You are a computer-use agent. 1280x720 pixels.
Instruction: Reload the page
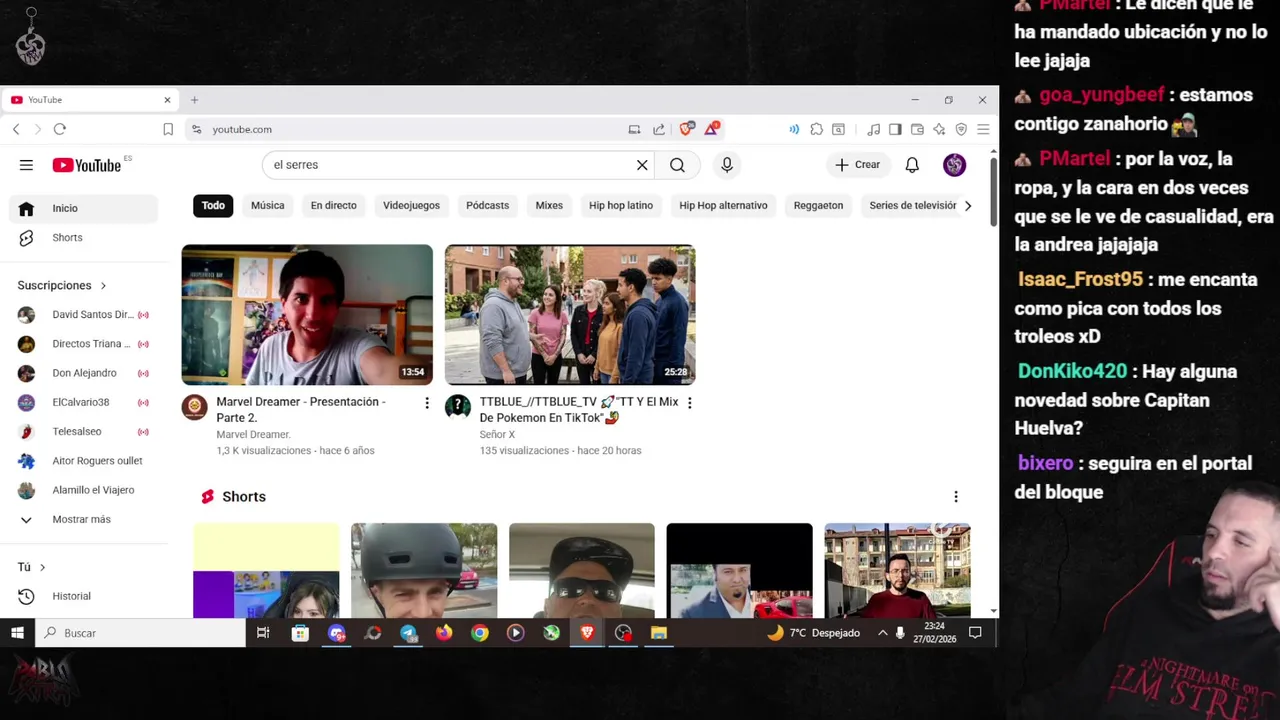60,129
